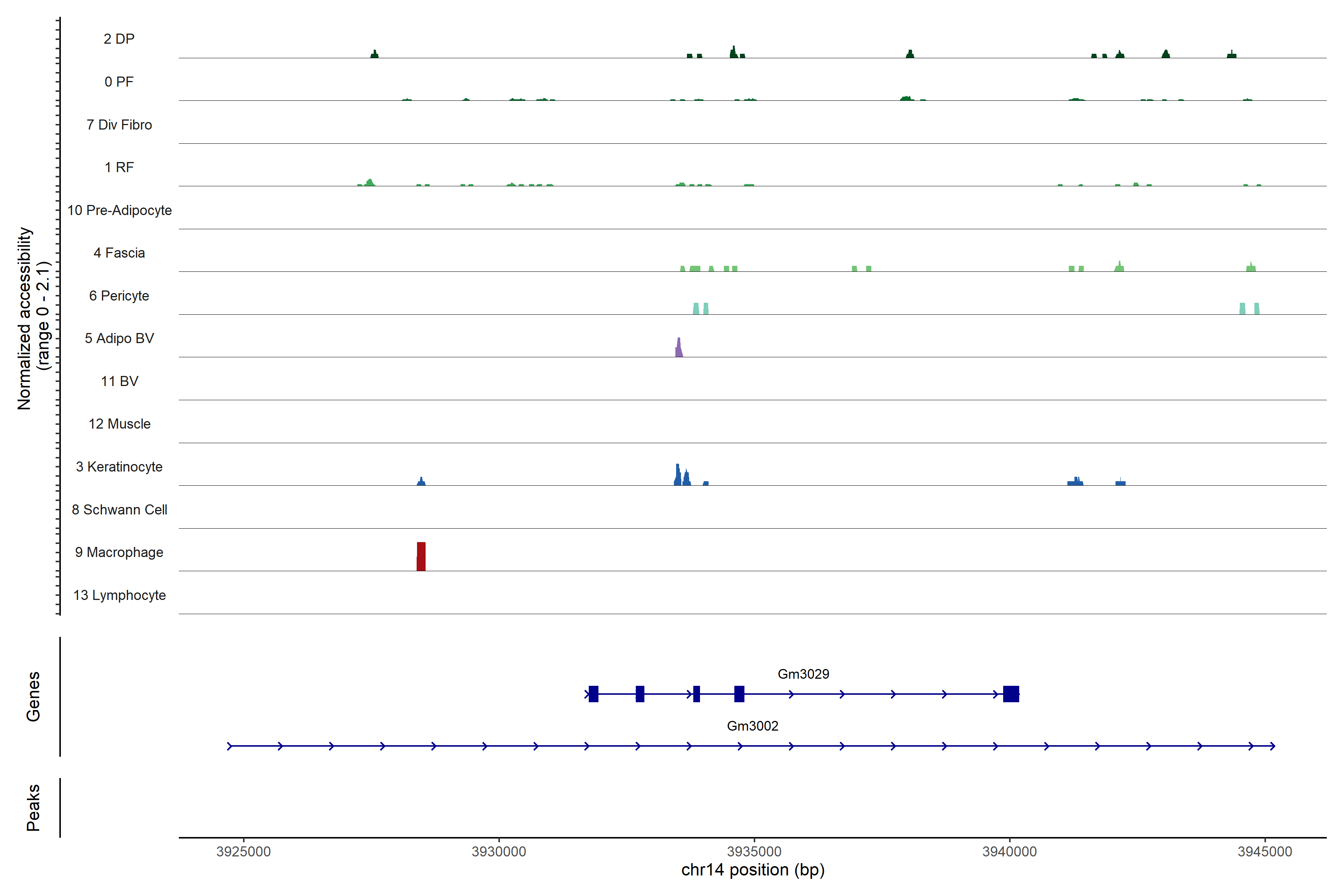Click the red Macrophage accessibility peak
The height and width of the screenshot is (896, 1344).
coord(421,557)
